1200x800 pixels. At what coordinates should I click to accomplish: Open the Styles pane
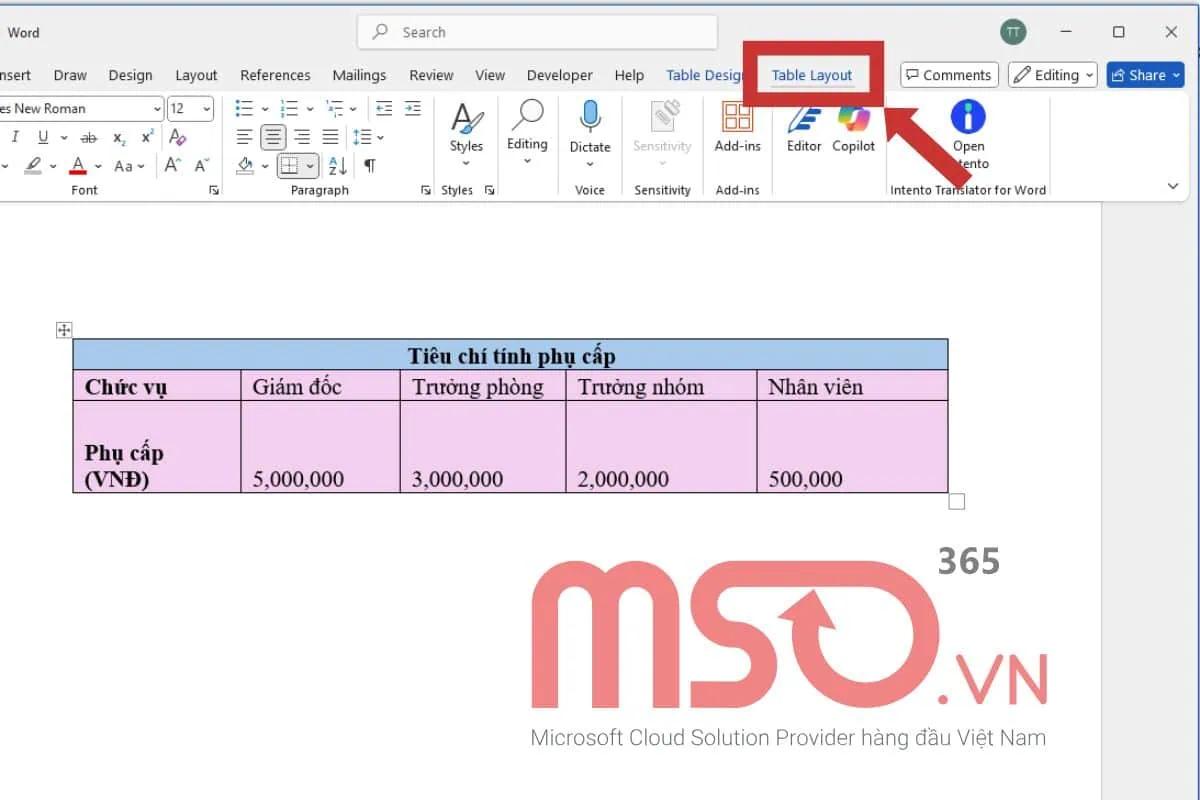coord(466,130)
